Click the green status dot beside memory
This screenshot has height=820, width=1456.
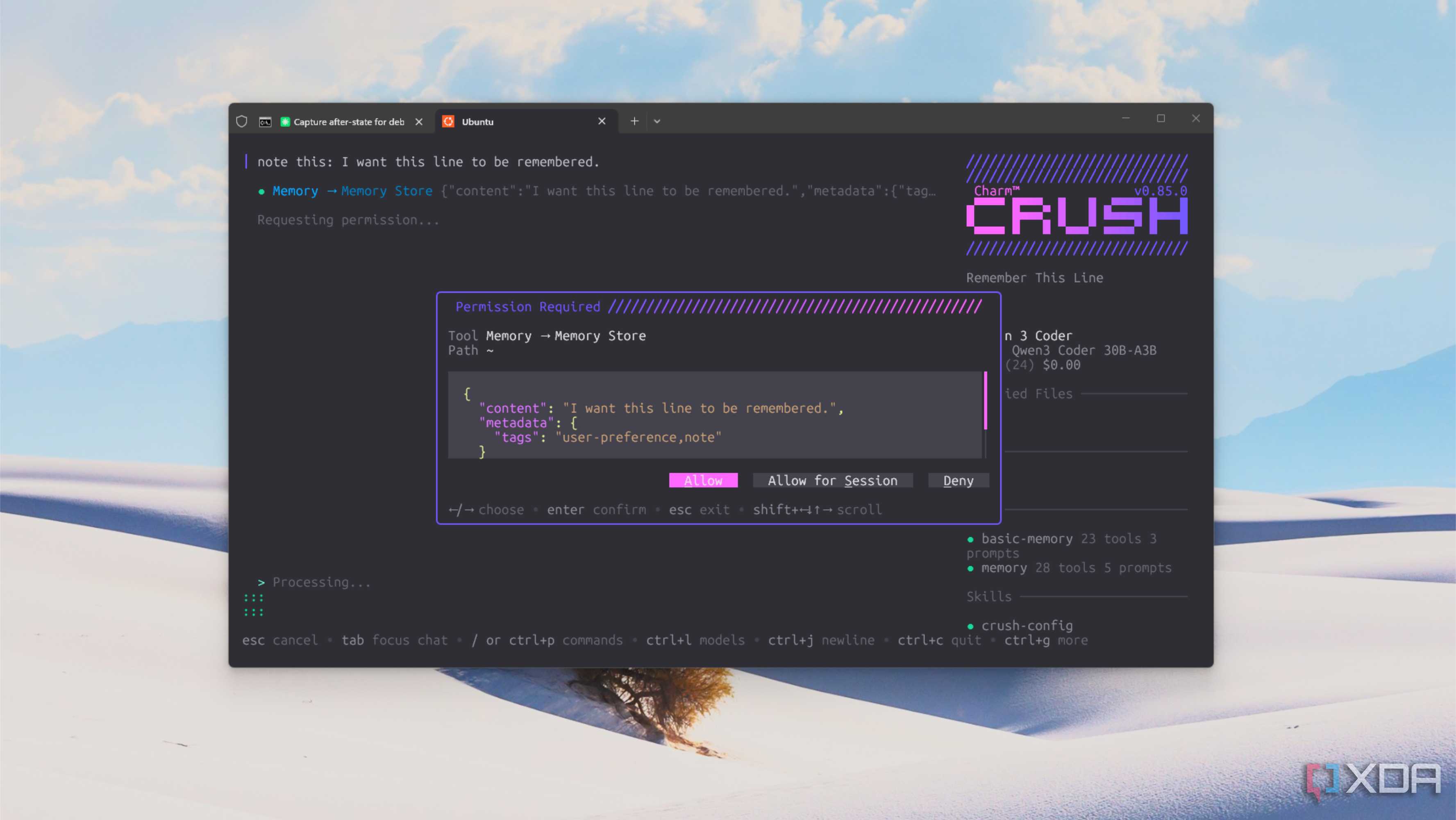[970, 568]
